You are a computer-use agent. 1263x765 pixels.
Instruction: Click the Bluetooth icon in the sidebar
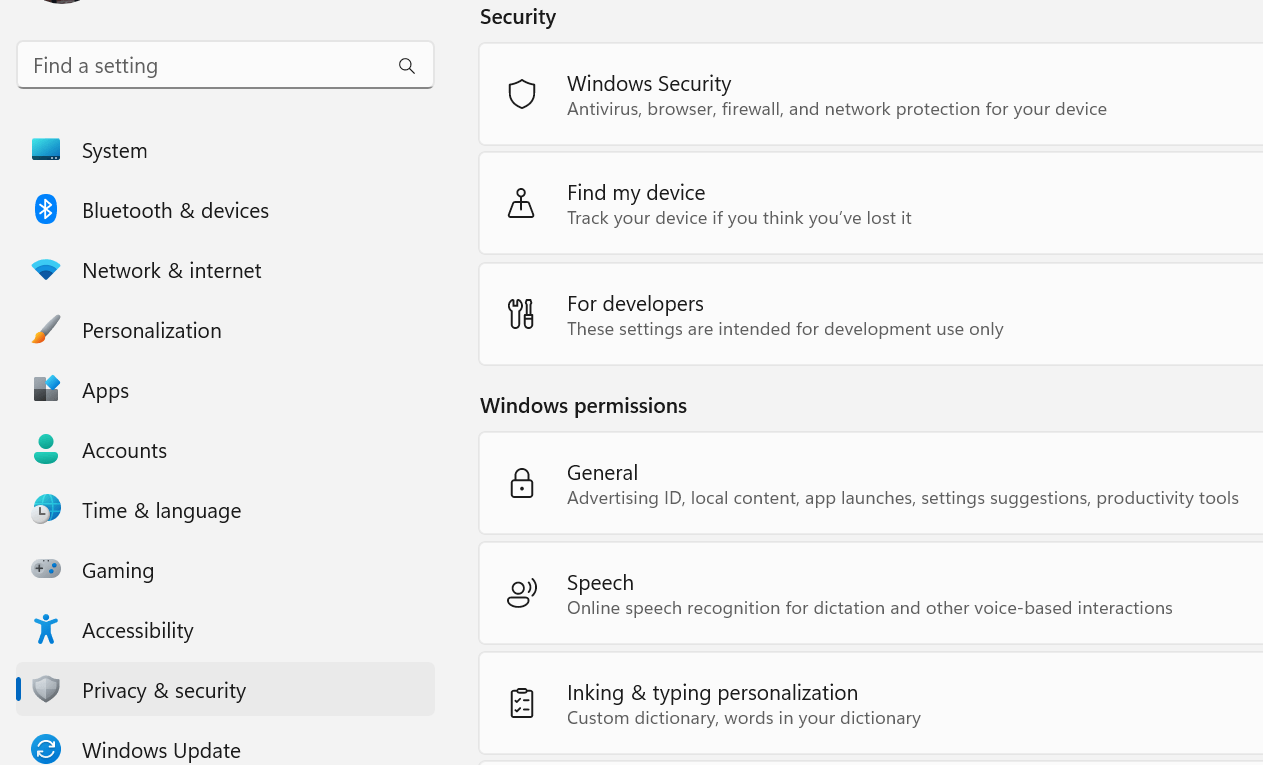tap(46, 210)
